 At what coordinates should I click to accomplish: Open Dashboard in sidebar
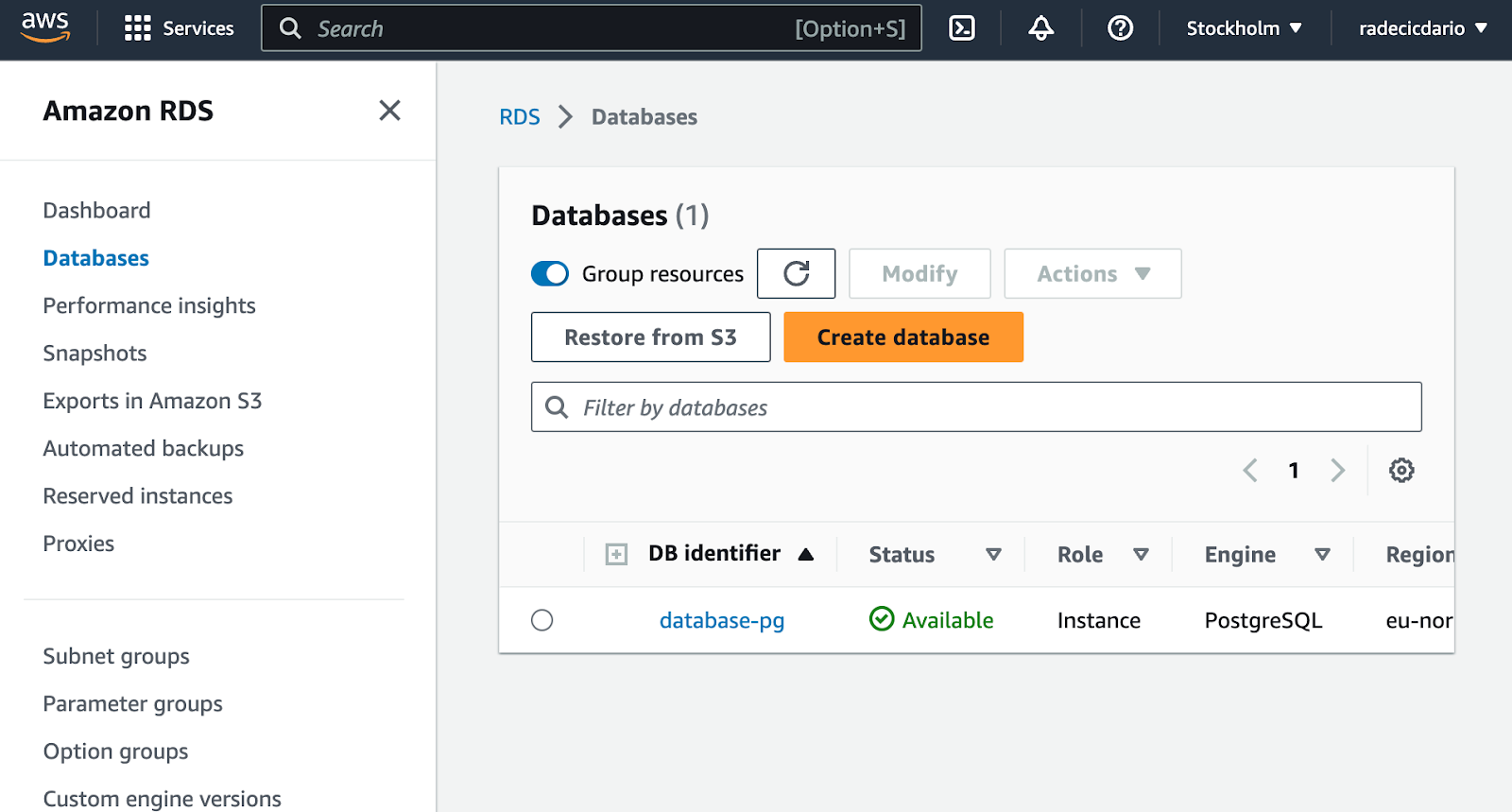[x=96, y=210]
